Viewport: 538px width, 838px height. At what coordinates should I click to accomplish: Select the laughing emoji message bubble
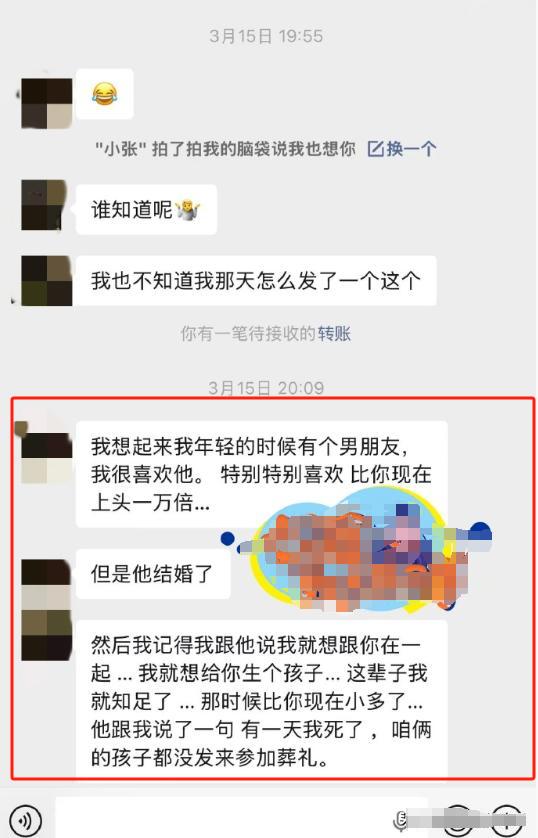[105, 95]
